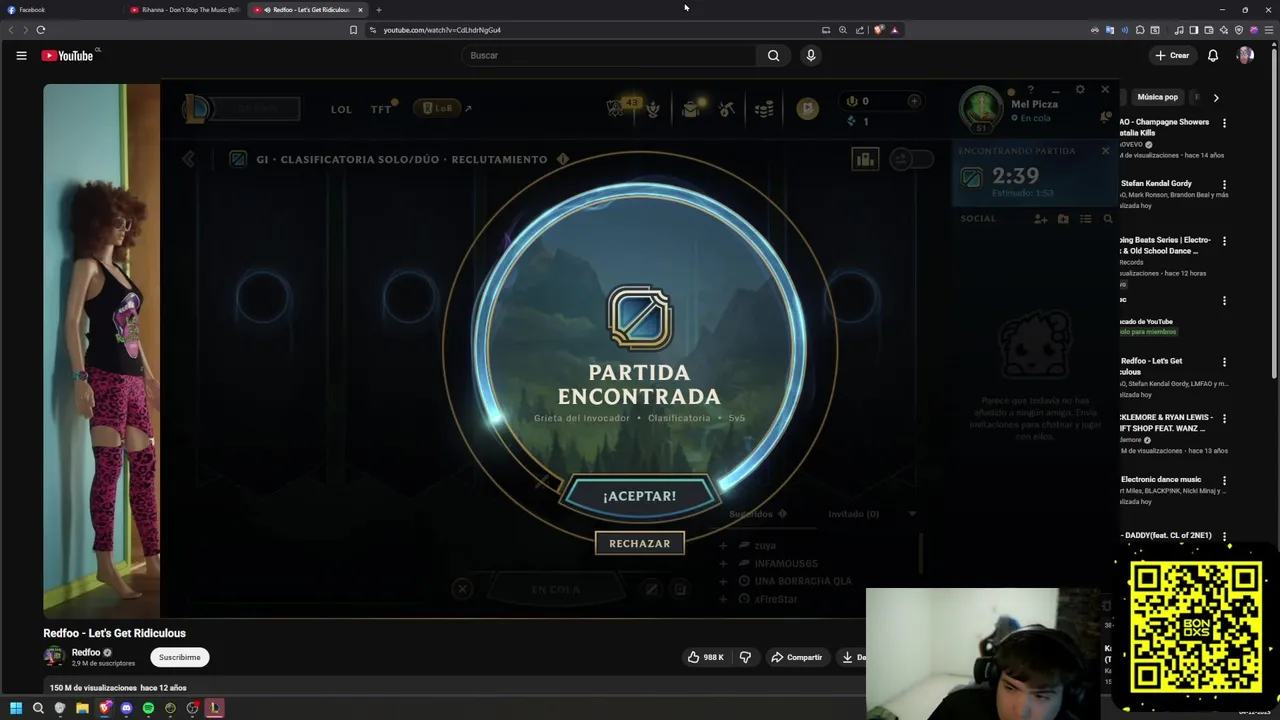Cancel the queue with the X button
The height and width of the screenshot is (720, 1280).
click(x=462, y=589)
